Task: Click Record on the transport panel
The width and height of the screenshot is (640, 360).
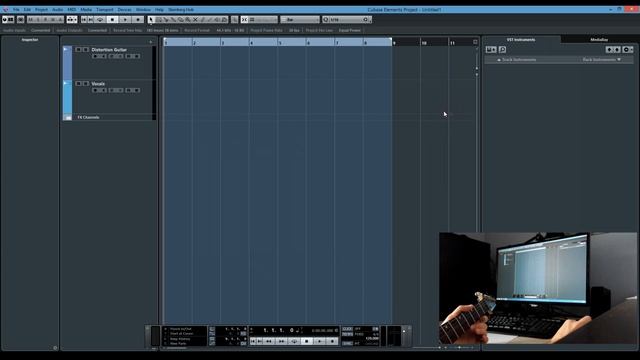Action: tap(332, 341)
